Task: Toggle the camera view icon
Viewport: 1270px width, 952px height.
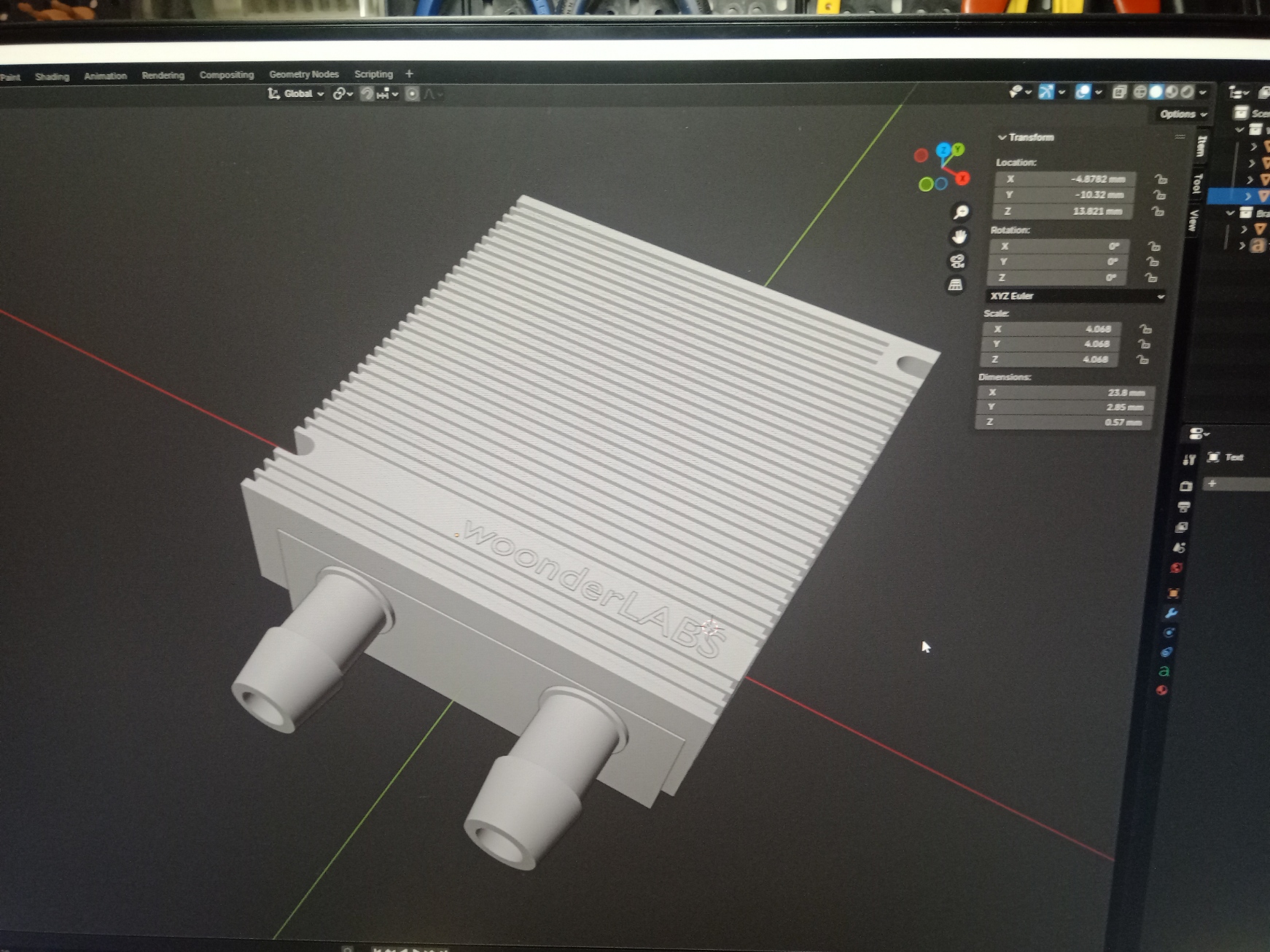Action: [957, 260]
